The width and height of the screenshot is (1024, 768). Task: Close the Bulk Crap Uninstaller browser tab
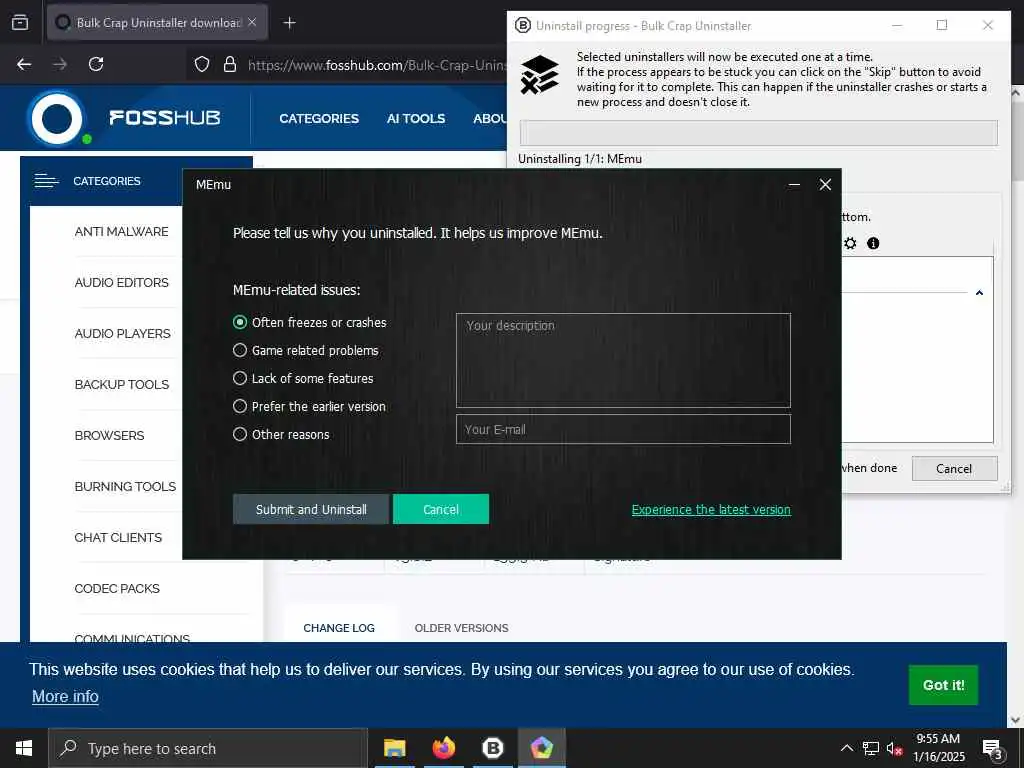coord(252,22)
